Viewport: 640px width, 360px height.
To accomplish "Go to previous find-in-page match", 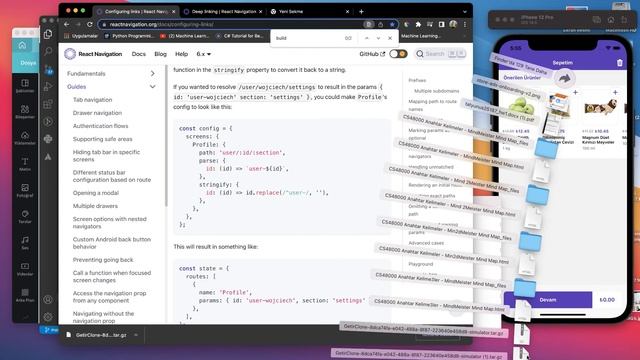I will coord(367,38).
